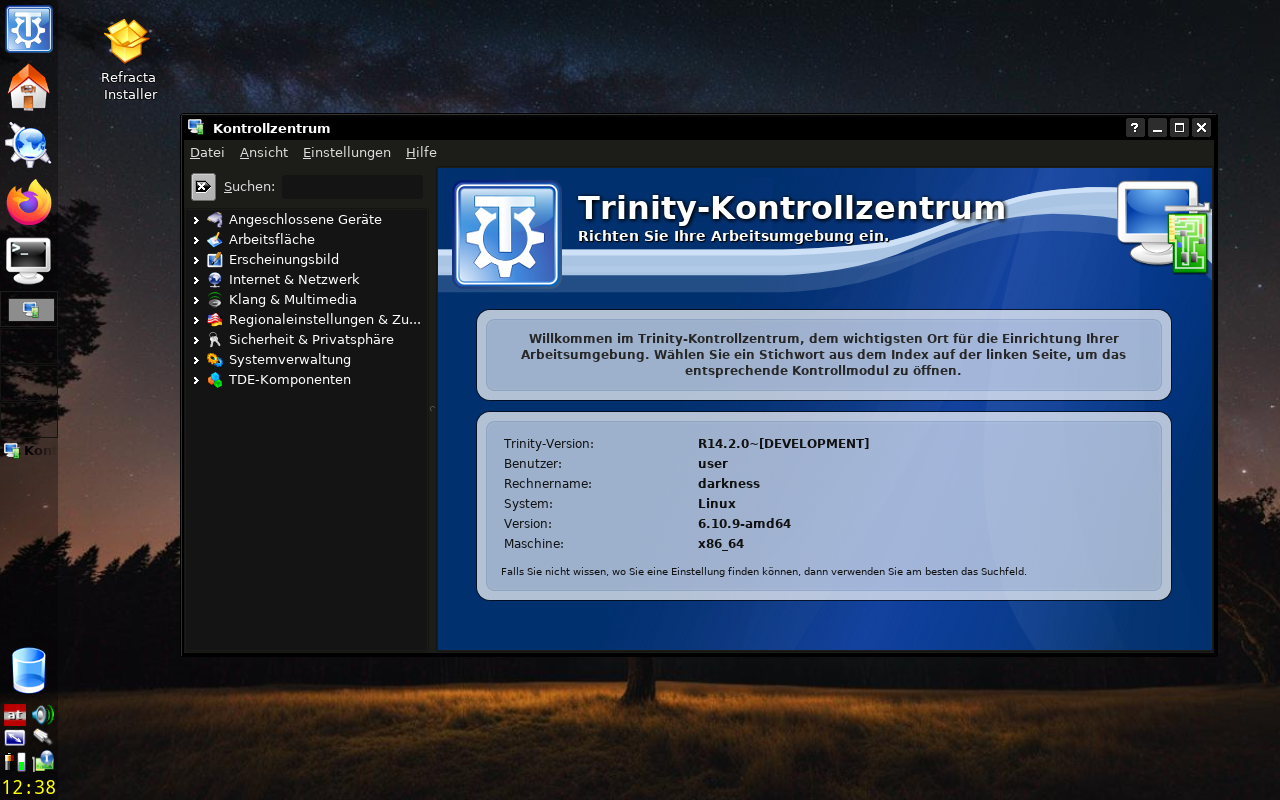Click the Erscheinungsbild category icon
The width and height of the screenshot is (1280, 800).
(215, 259)
